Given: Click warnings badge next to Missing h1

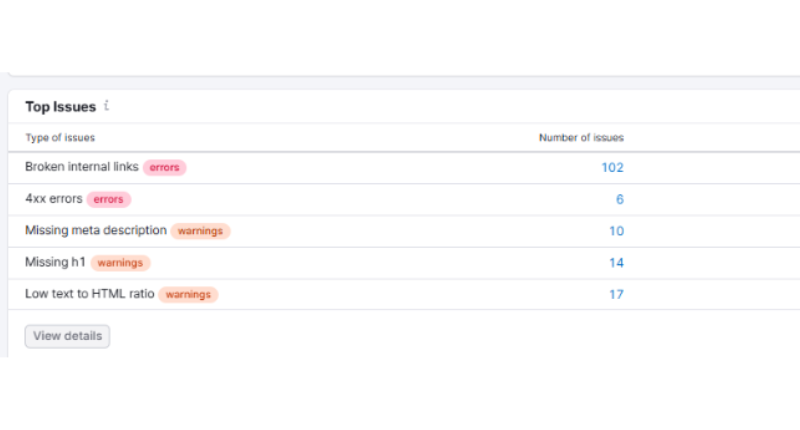Looking at the screenshot, I should 121,263.
